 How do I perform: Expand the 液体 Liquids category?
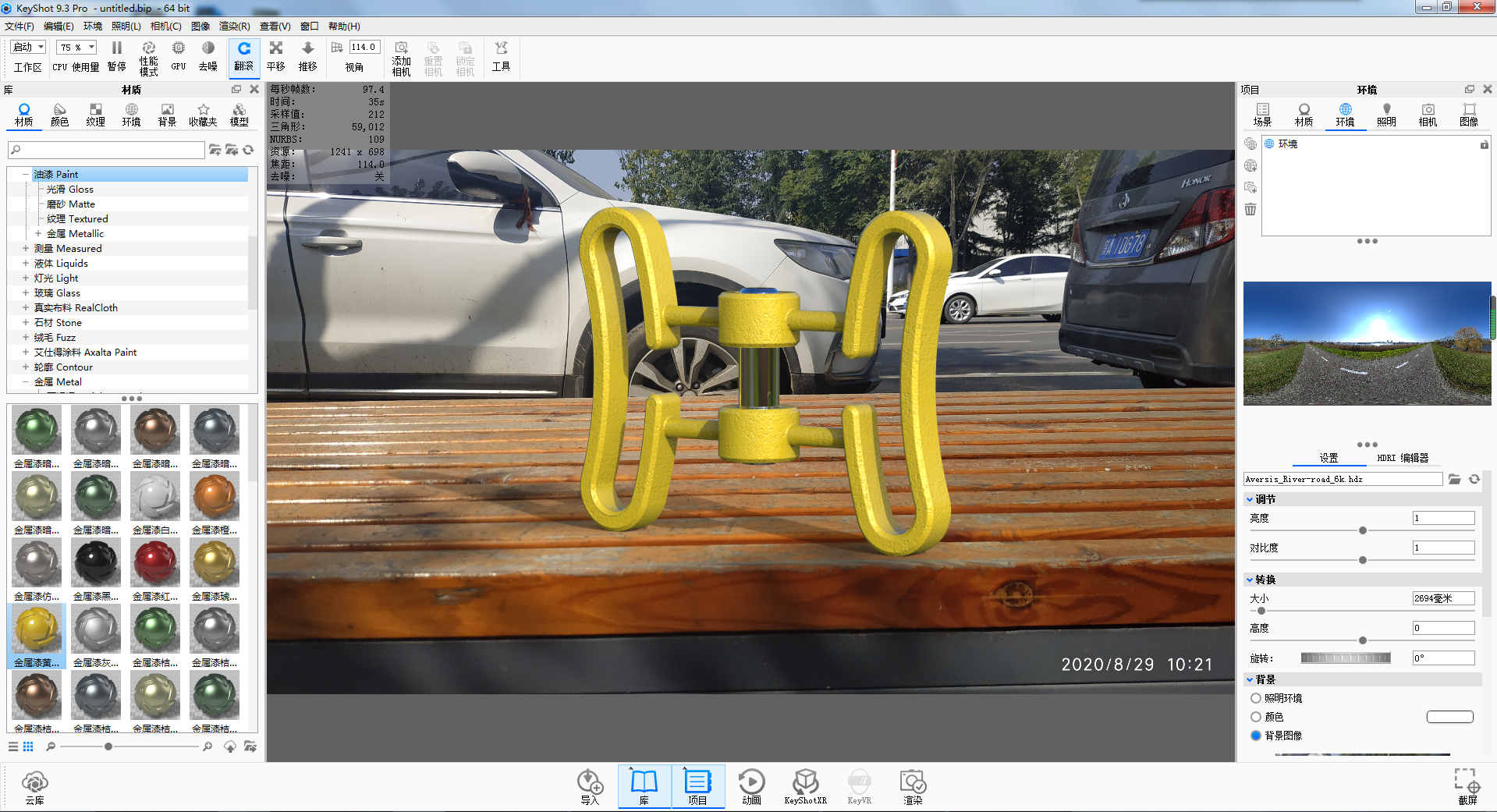click(26, 263)
